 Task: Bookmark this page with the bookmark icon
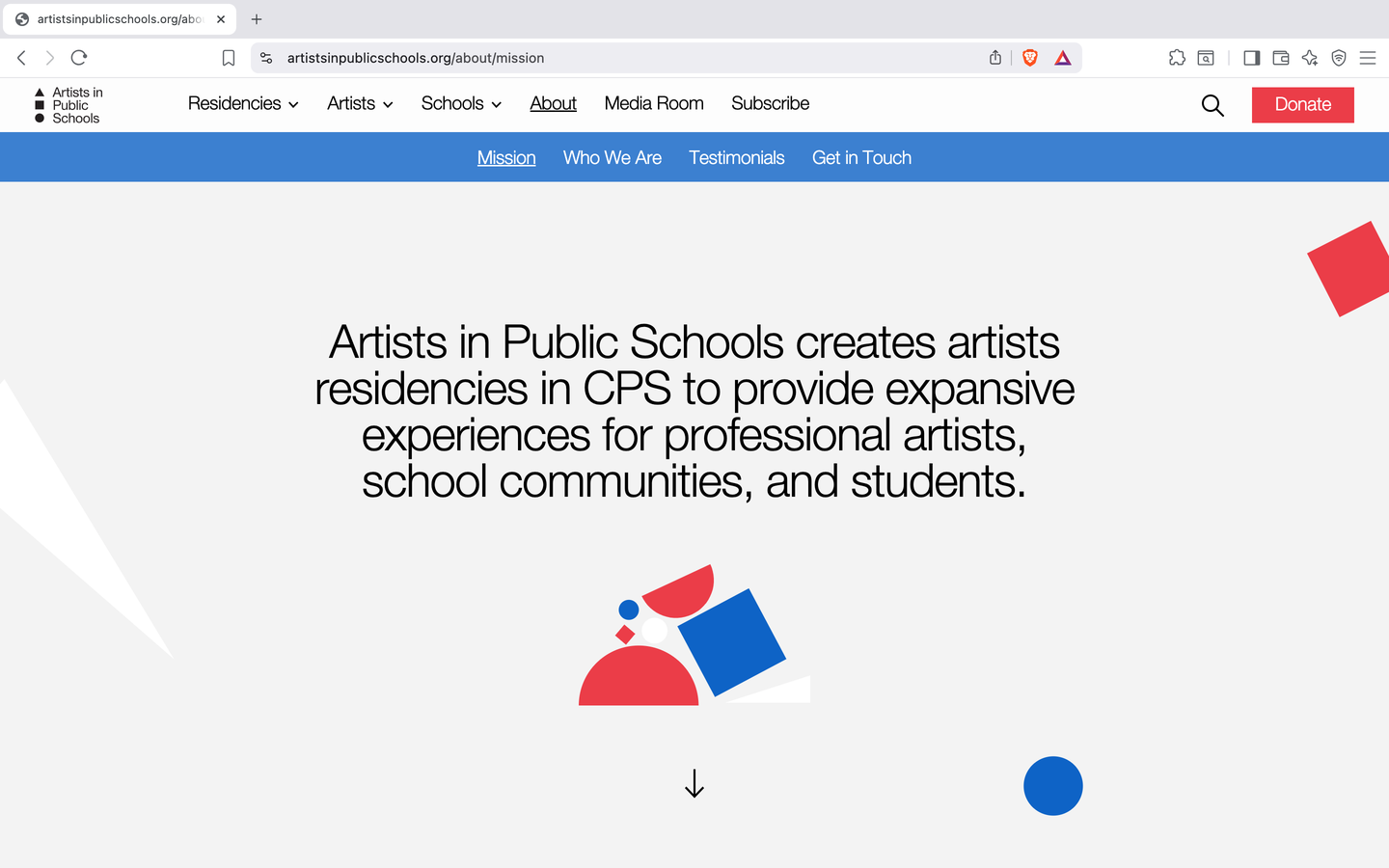point(229,58)
